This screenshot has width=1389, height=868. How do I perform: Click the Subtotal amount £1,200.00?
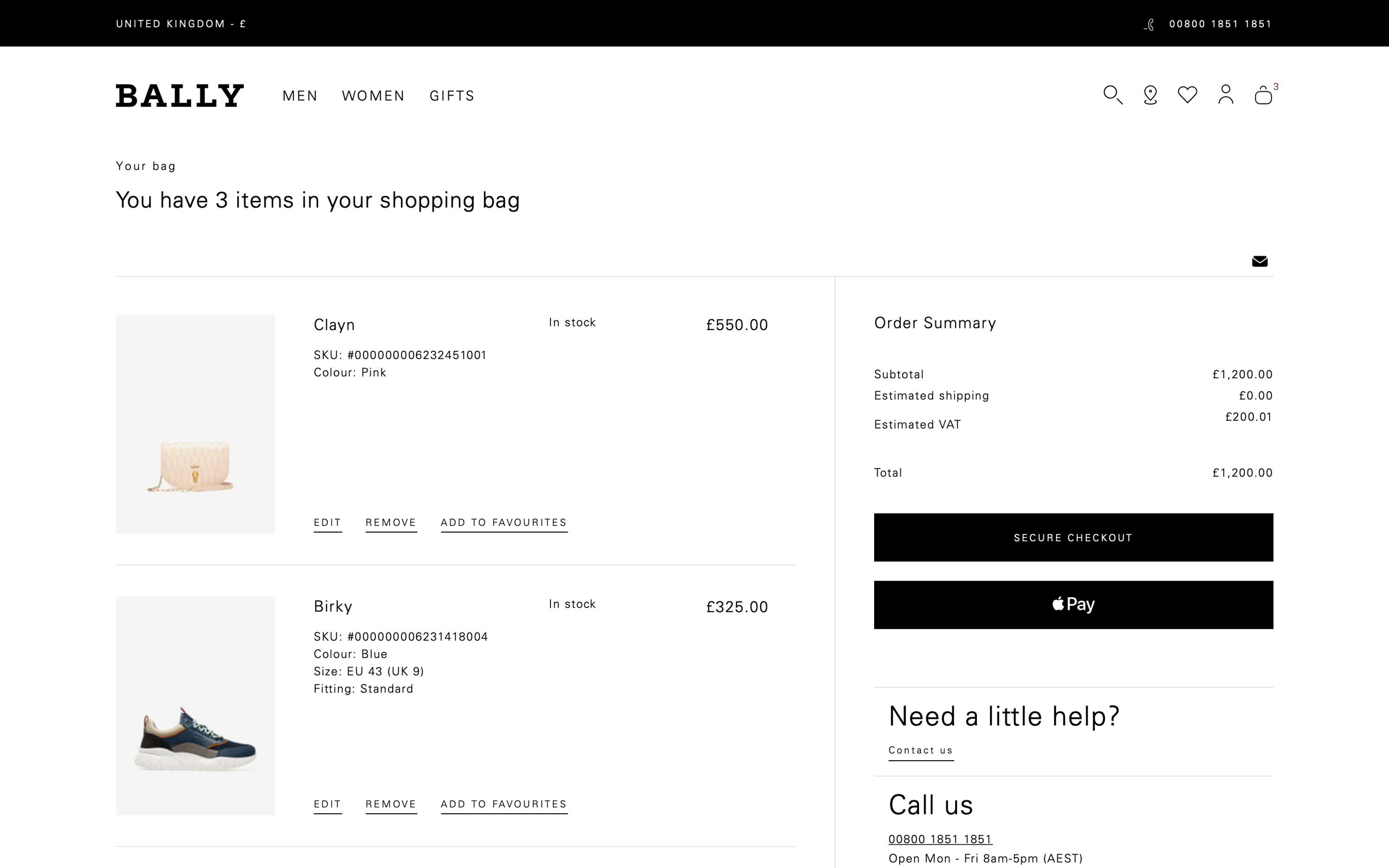coord(1242,375)
